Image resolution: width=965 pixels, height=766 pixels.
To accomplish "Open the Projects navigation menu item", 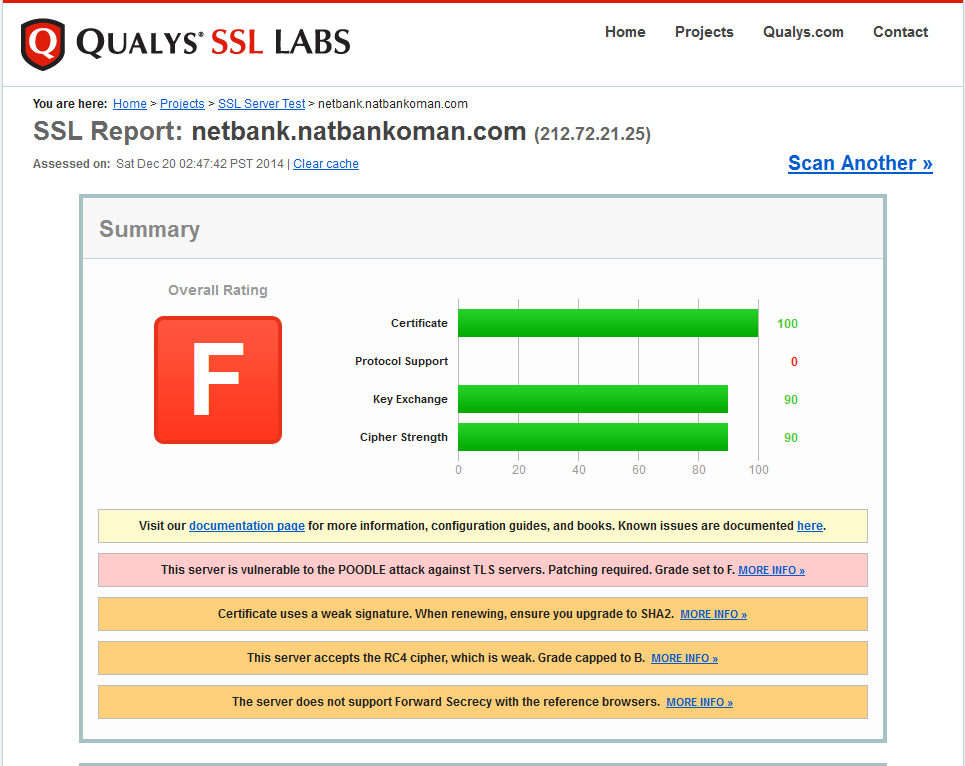I will click(x=704, y=32).
